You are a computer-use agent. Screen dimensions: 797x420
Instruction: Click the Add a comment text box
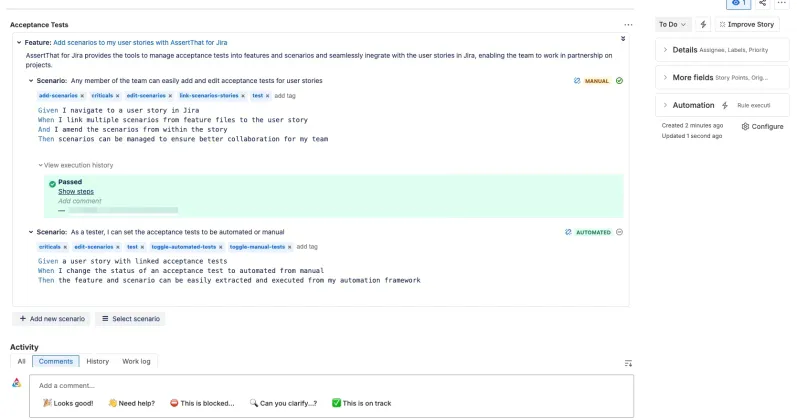click(x=331, y=385)
